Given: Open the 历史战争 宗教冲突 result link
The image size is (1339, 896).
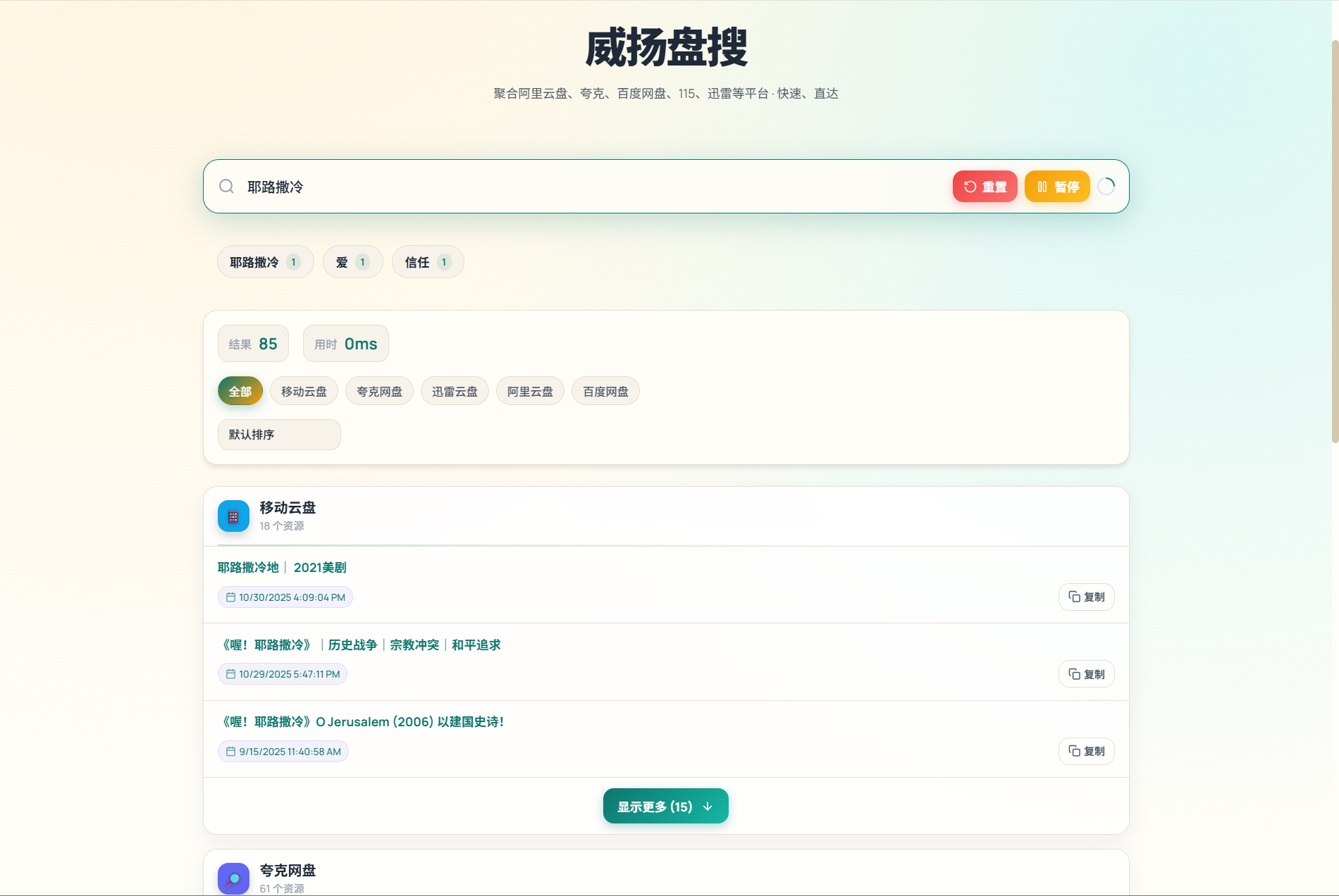Looking at the screenshot, I should click(x=361, y=645).
